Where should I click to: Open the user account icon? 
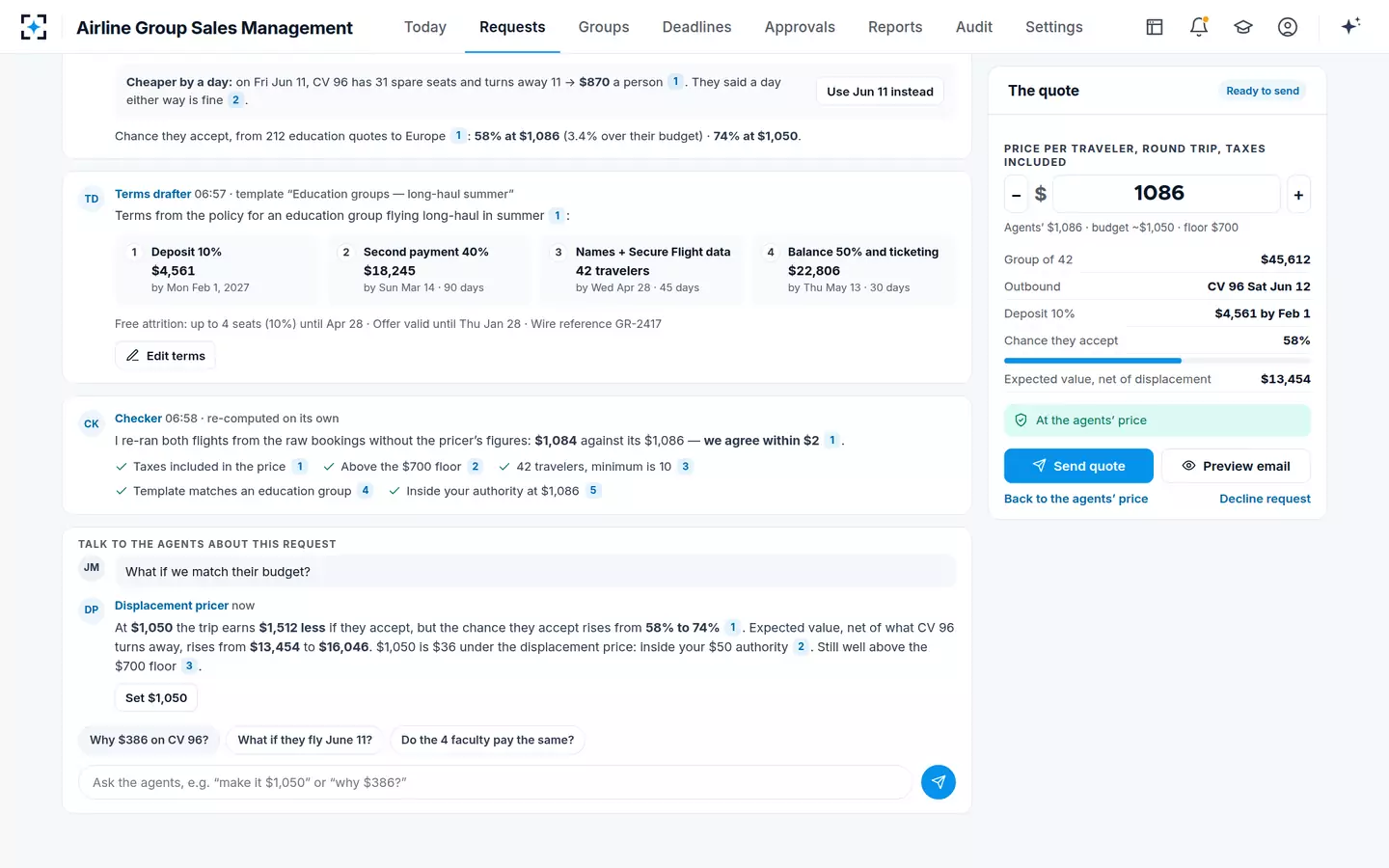point(1288,27)
